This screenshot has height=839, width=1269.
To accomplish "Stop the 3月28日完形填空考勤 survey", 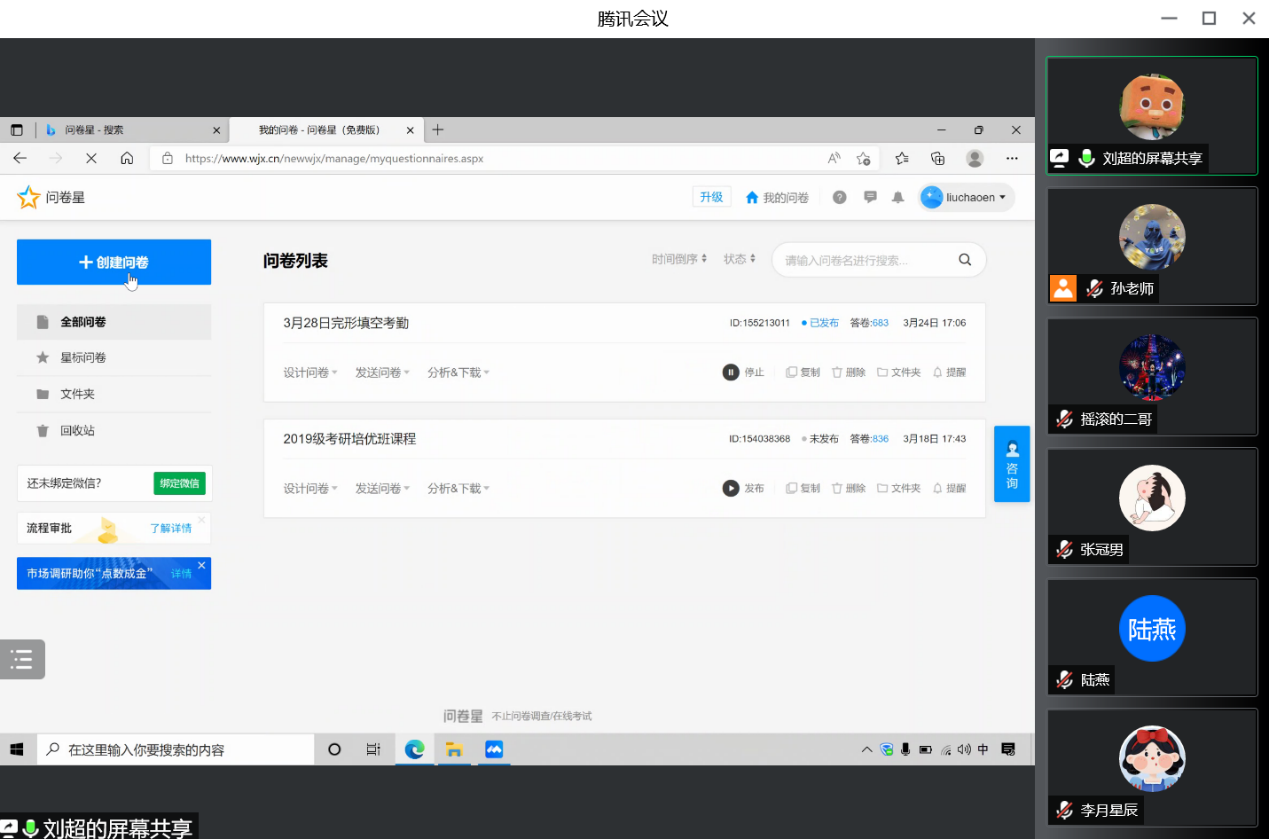I will click(744, 372).
